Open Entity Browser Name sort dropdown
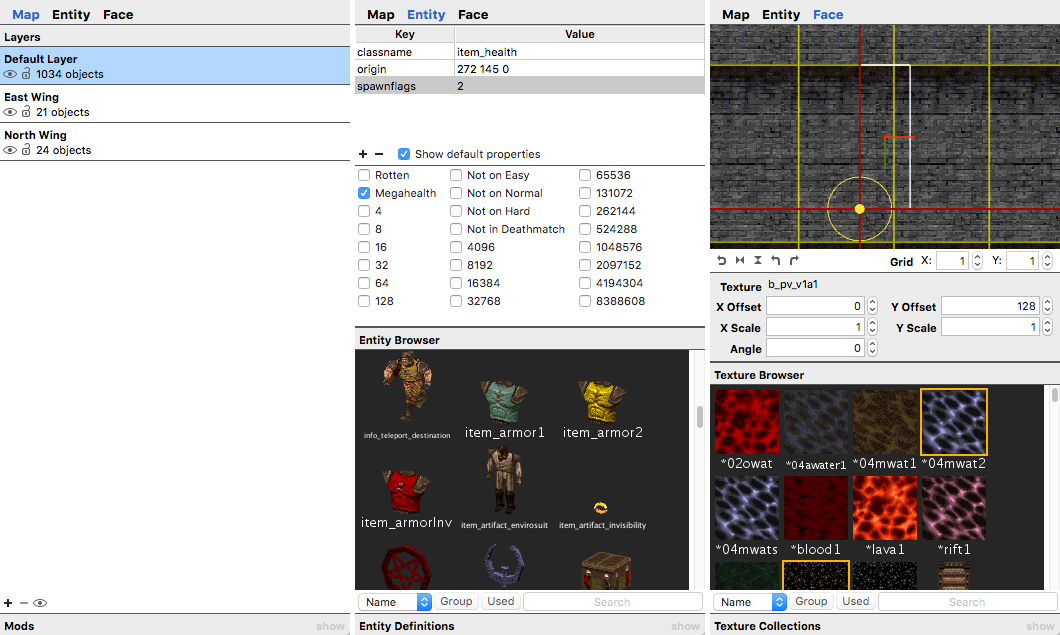This screenshot has height=635, width=1060. [395, 602]
